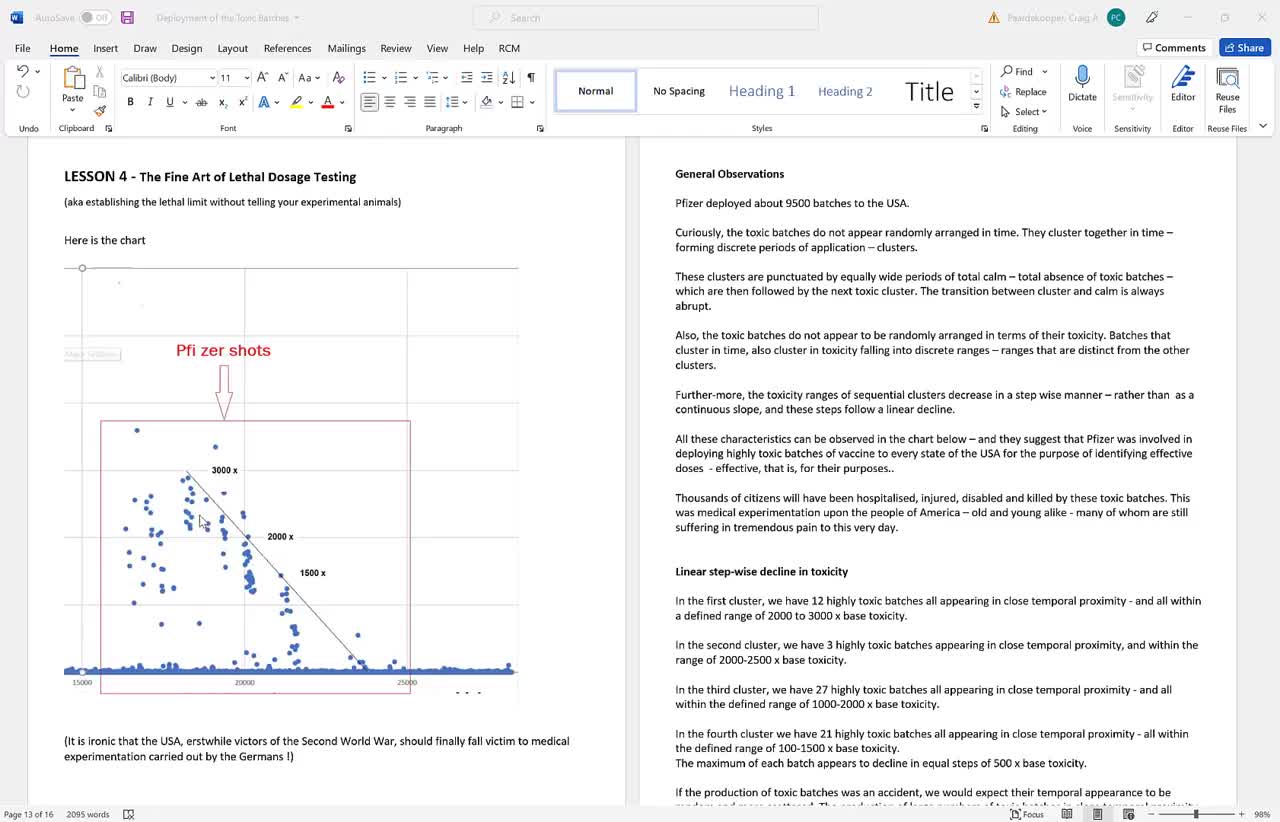Toggle Italic formatting
Image resolution: width=1280 pixels, height=822 pixels.
tap(150, 102)
